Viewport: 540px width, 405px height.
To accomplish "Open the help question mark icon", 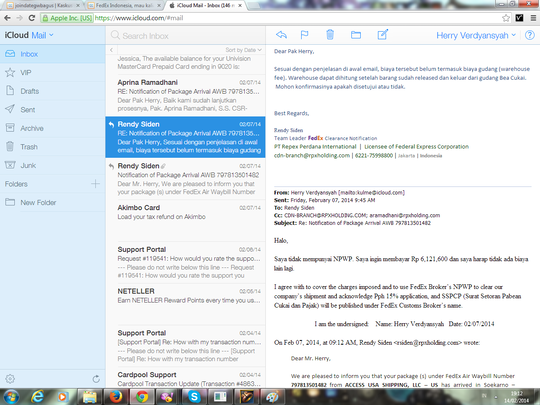I will (x=530, y=35).
